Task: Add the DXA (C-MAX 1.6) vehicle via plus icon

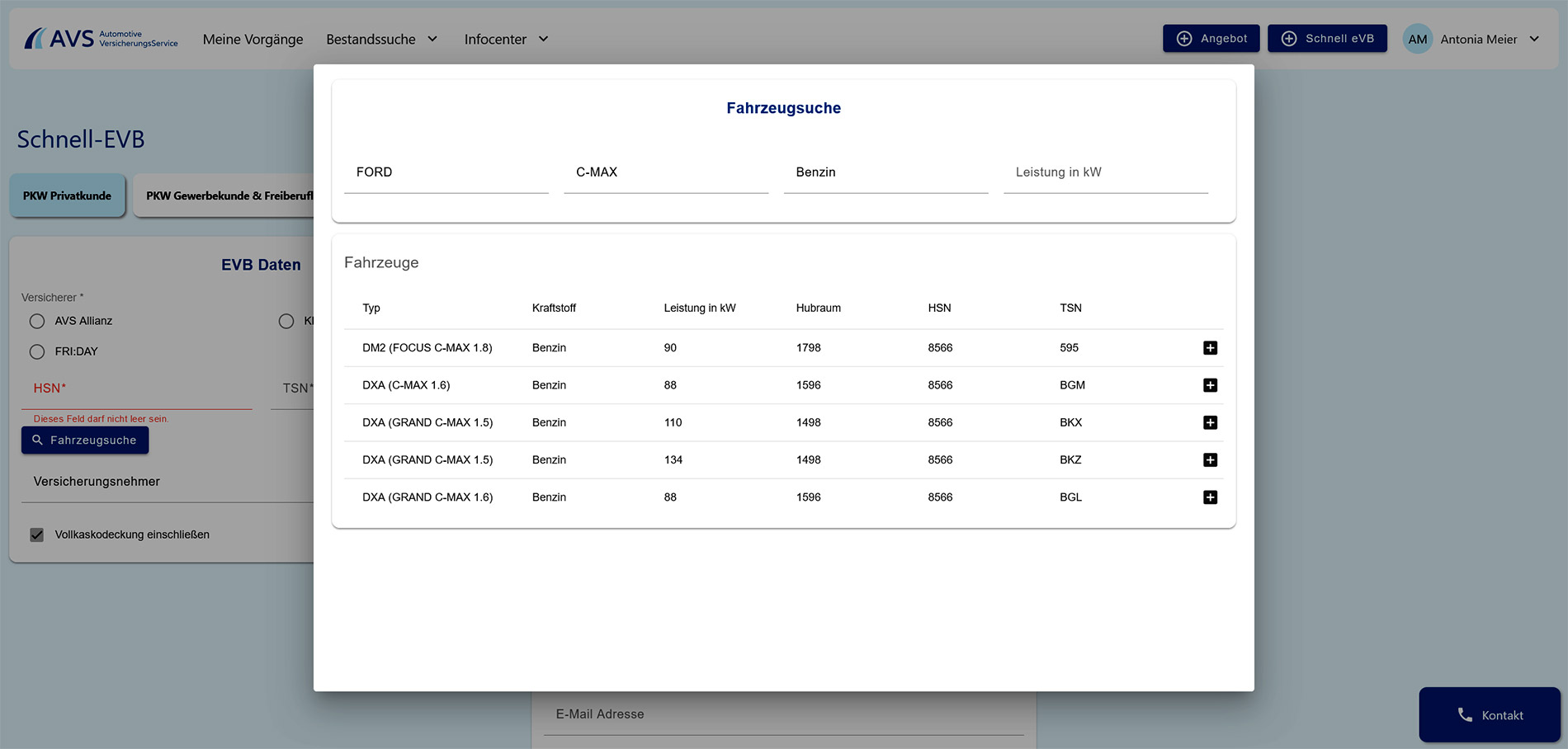Action: click(1210, 385)
